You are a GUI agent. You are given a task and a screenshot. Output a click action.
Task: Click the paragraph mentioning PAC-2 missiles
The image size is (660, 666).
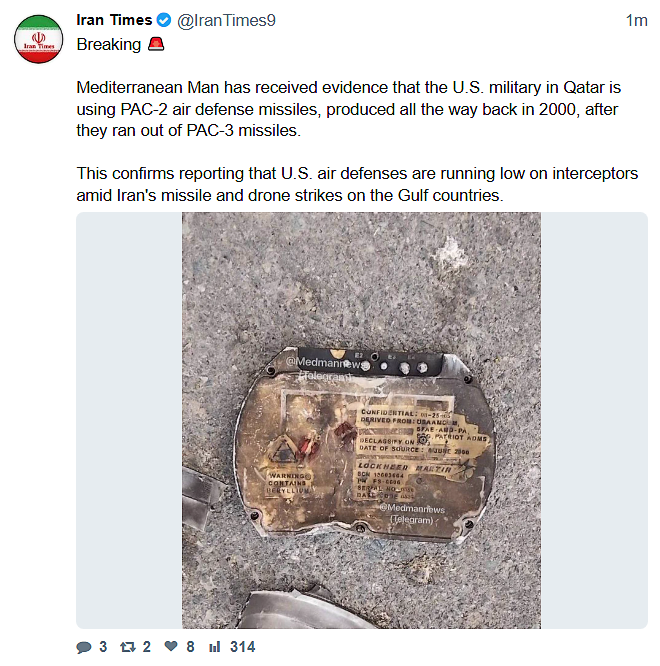(348, 109)
